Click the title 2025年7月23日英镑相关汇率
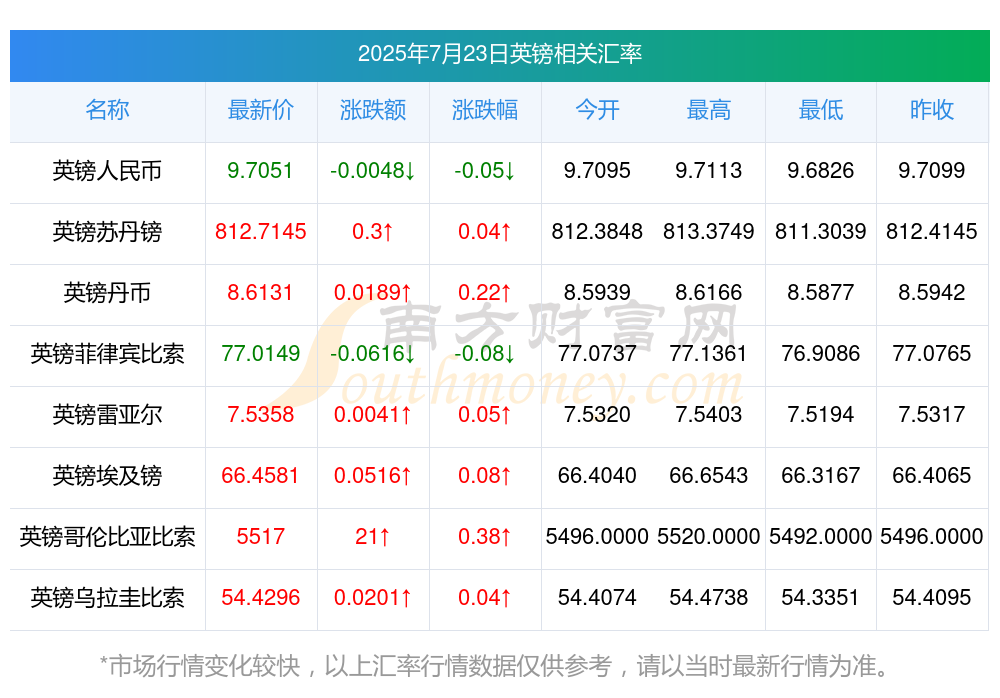 [499, 54]
